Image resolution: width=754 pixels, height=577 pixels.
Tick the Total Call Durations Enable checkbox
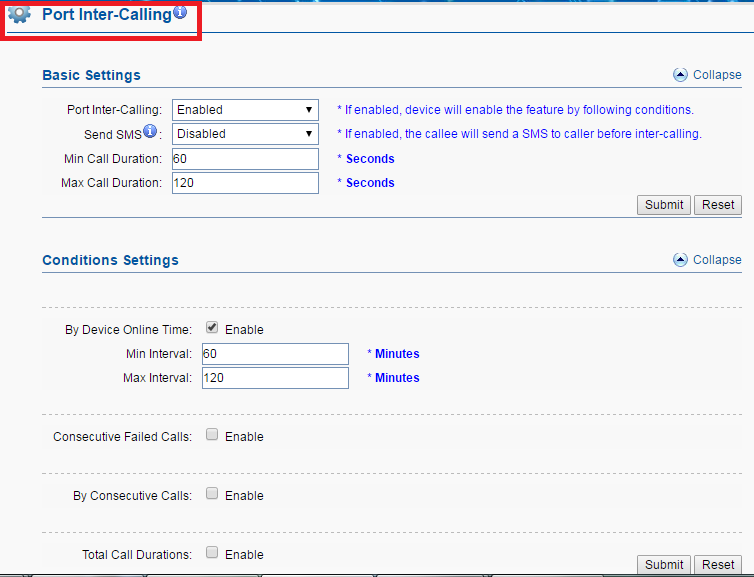[x=212, y=552]
